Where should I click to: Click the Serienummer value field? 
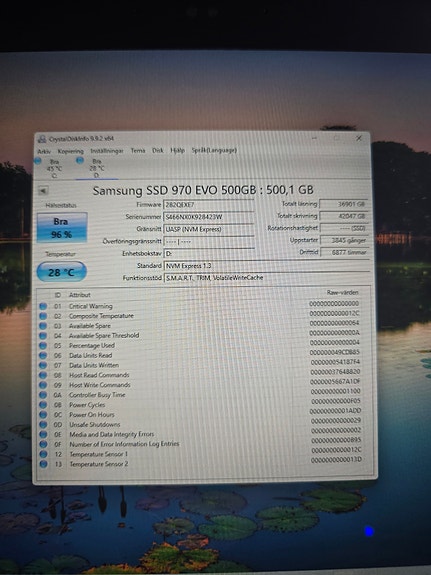pos(208,217)
